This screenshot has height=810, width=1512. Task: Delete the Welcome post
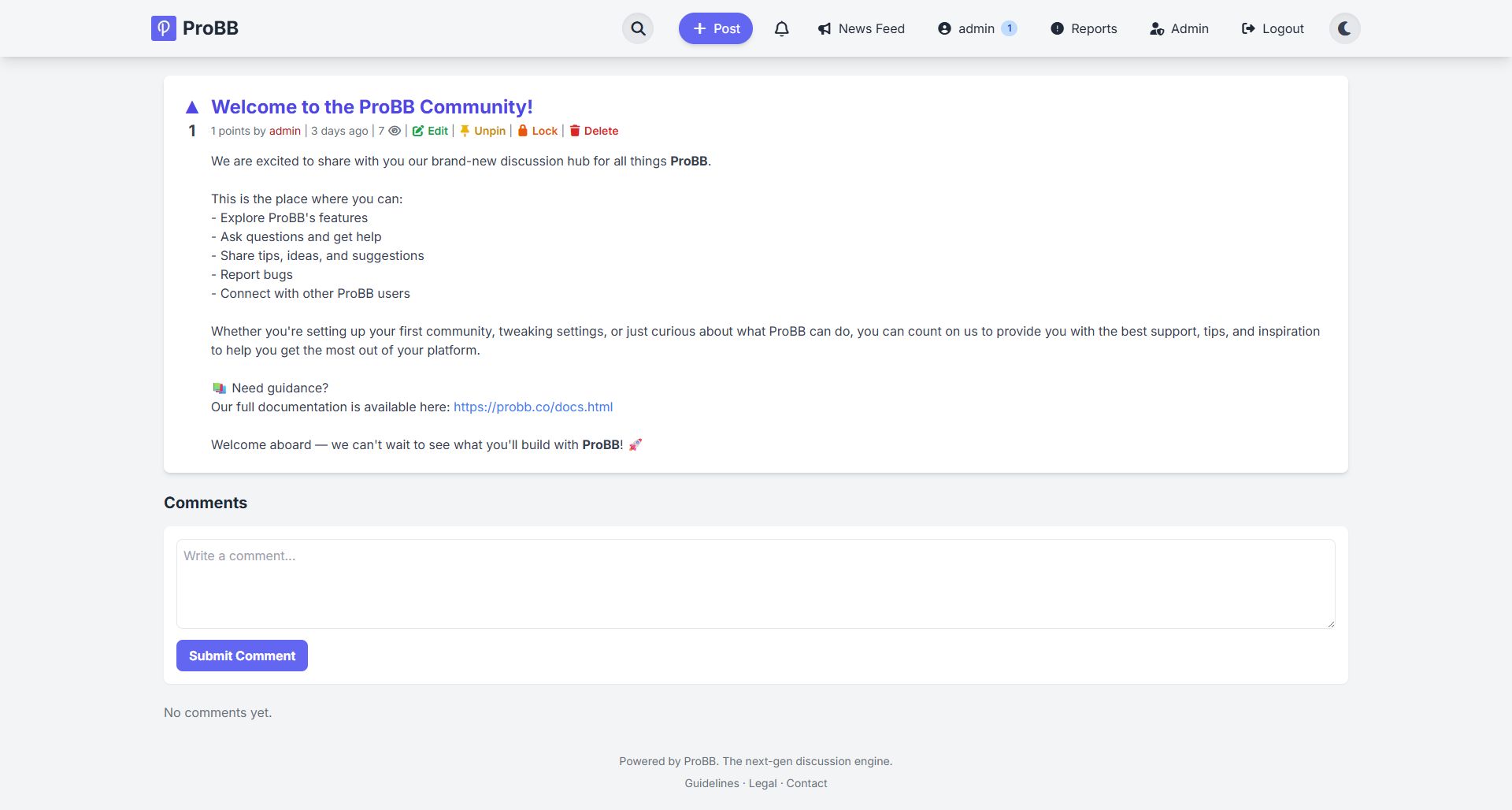(x=594, y=131)
